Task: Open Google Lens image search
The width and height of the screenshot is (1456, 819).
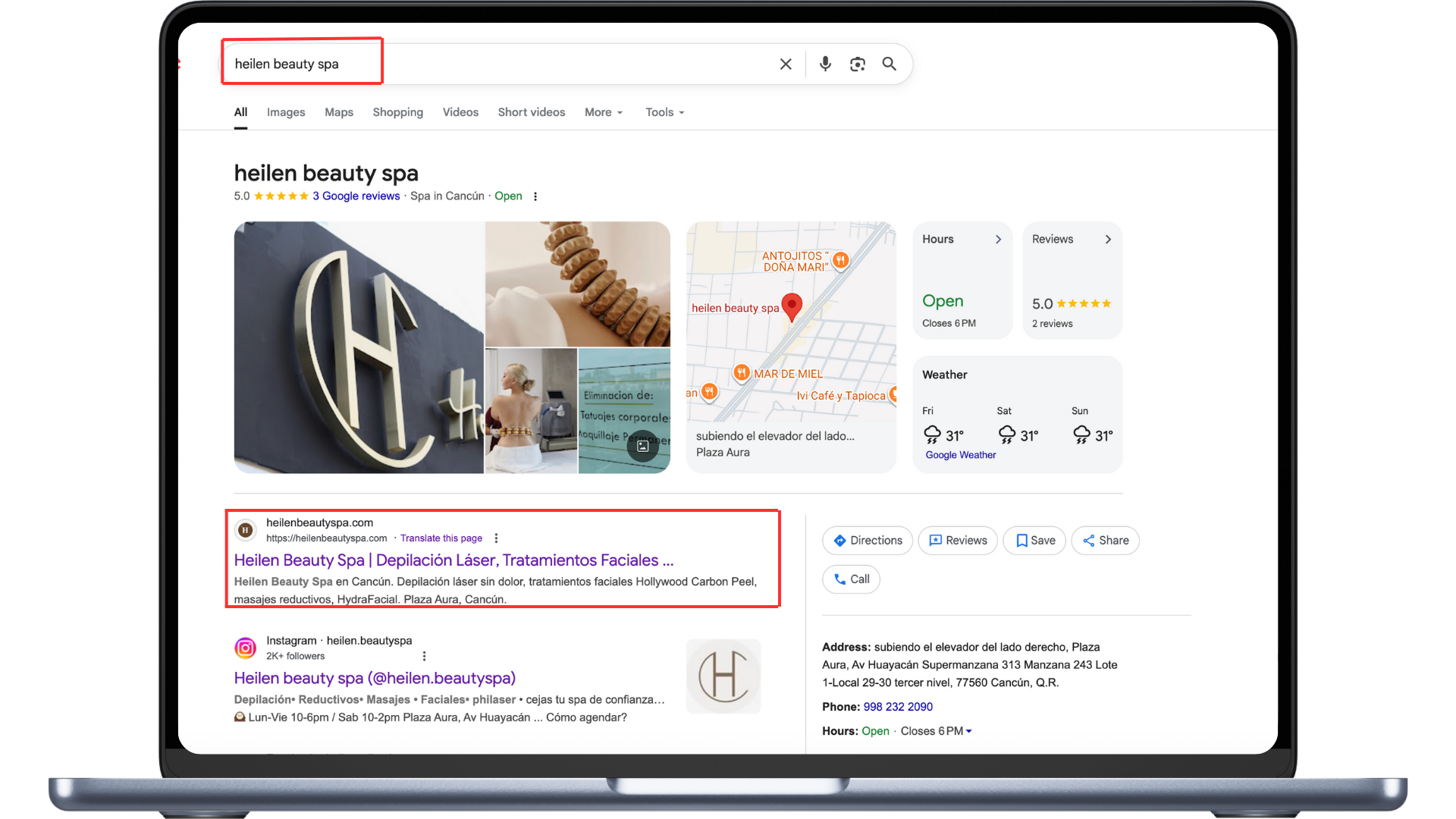Action: point(858,64)
